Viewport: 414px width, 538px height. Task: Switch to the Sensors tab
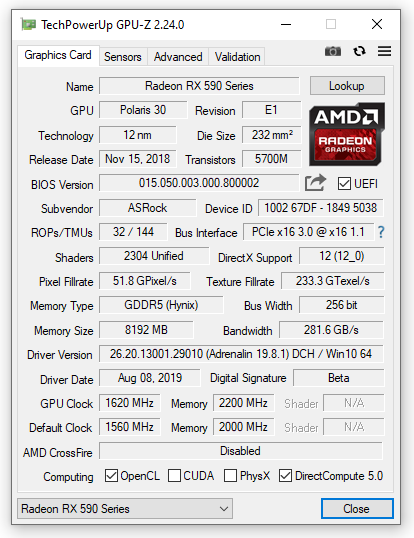(123, 57)
